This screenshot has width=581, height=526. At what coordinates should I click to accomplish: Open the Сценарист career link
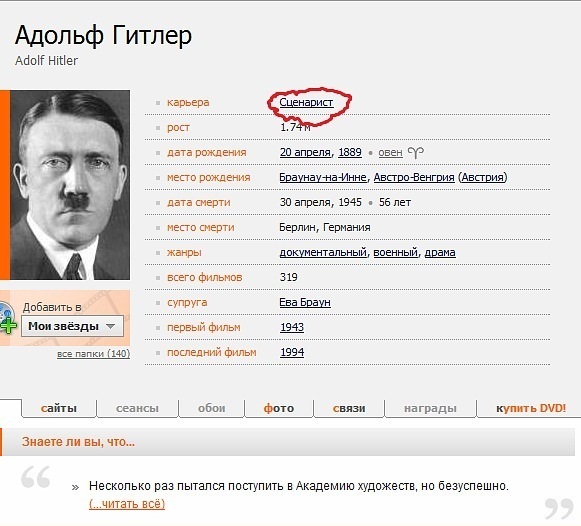pyautogui.click(x=306, y=102)
